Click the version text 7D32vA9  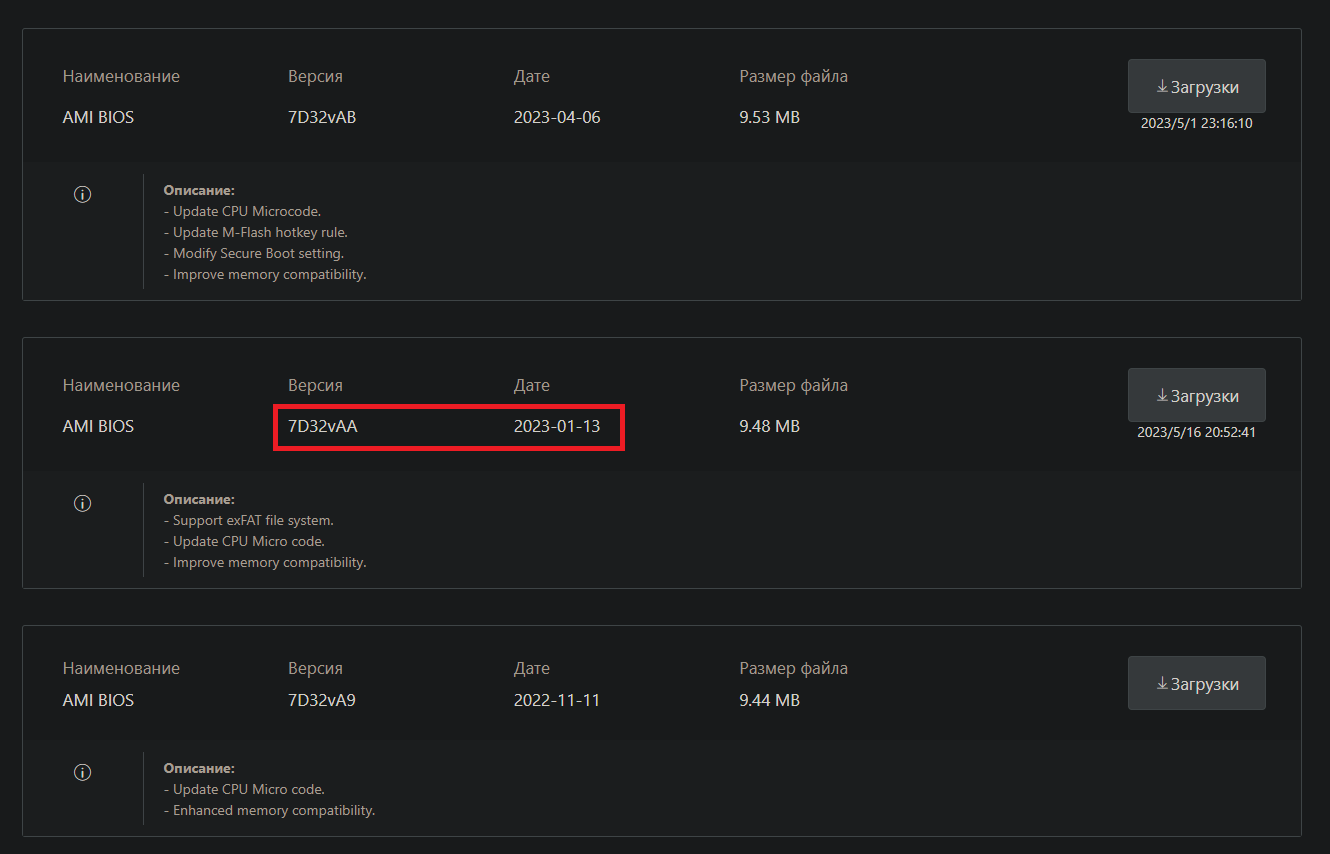322,700
